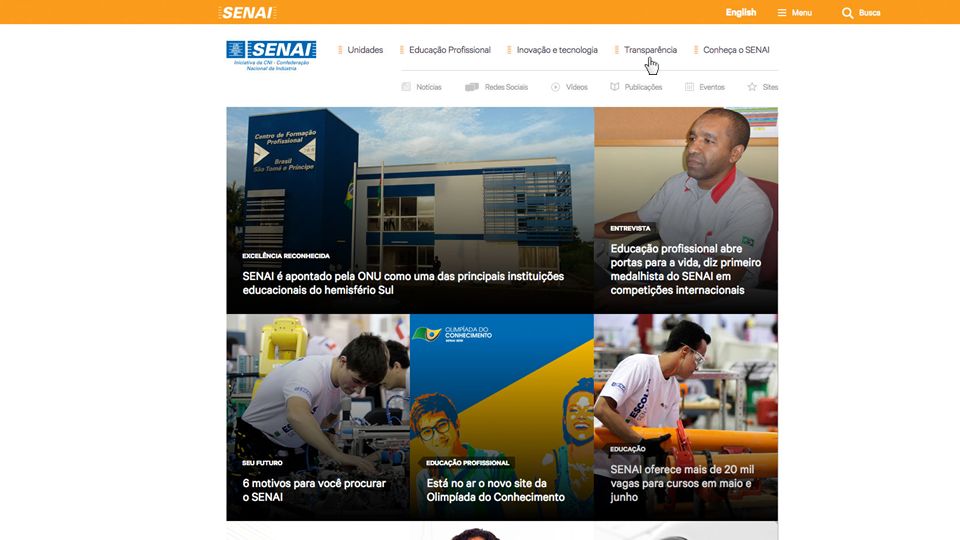Open 6 motivos para procurar SENAI
Viewport: 960px width, 540px height.
(x=314, y=490)
